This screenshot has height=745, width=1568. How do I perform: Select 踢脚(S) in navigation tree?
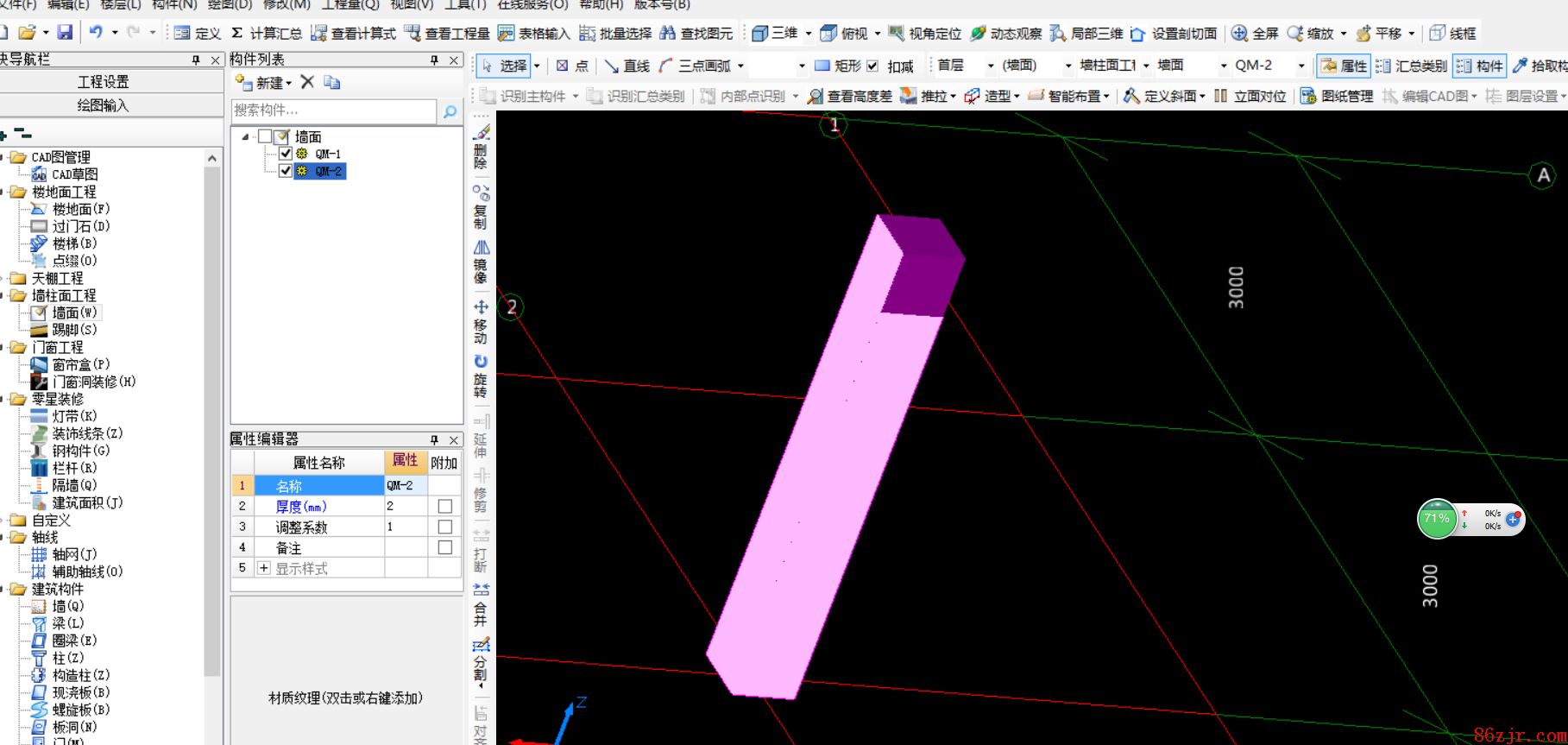(x=74, y=330)
